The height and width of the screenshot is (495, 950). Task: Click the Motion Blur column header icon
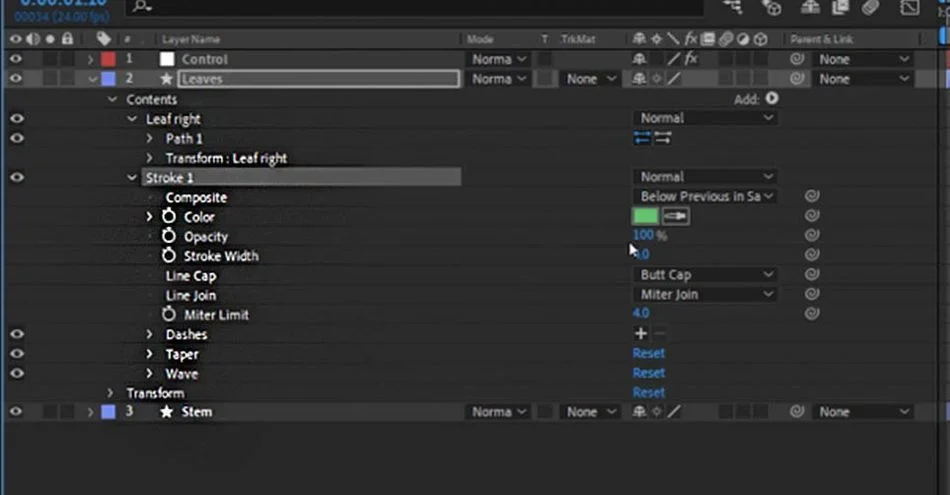(726, 39)
